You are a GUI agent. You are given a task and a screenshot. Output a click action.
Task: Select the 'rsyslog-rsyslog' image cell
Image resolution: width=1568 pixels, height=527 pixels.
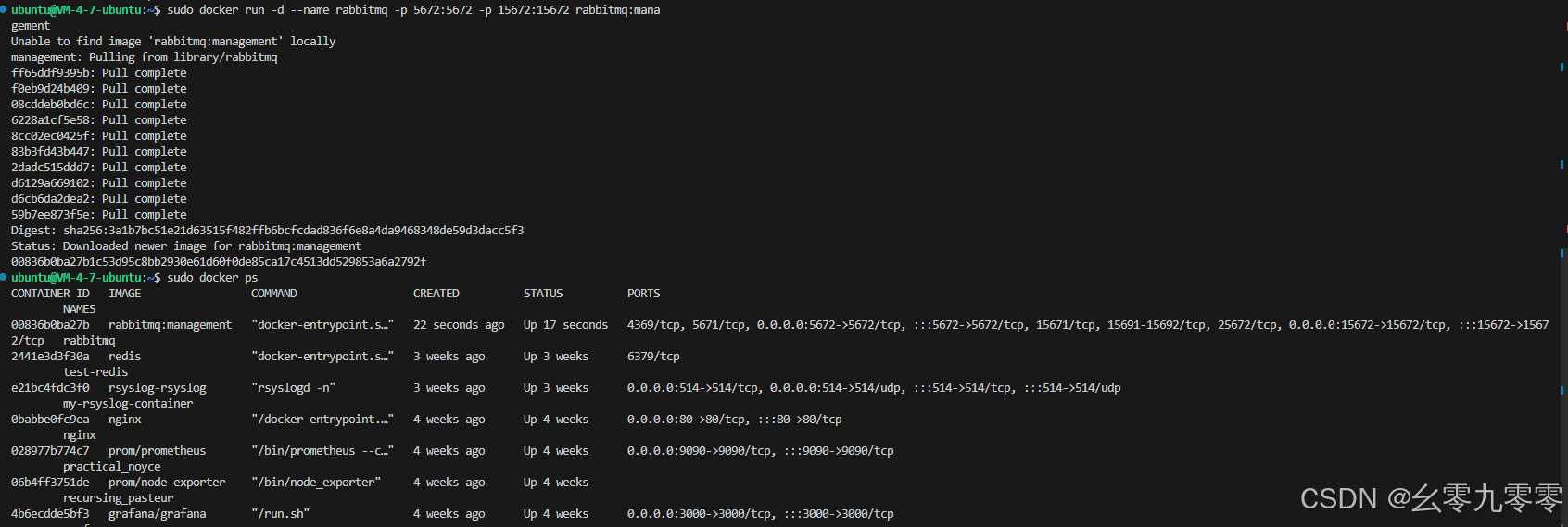(158, 388)
